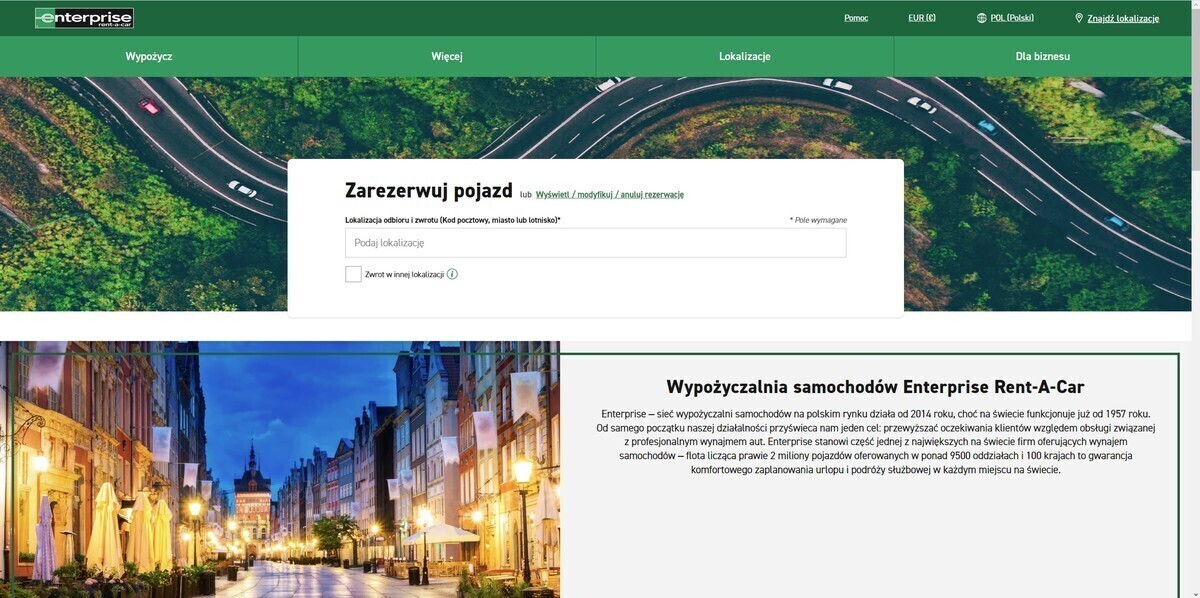1200x598 pixels.
Task: Click the scrollbar up arrow
Action: [x=1196, y=5]
